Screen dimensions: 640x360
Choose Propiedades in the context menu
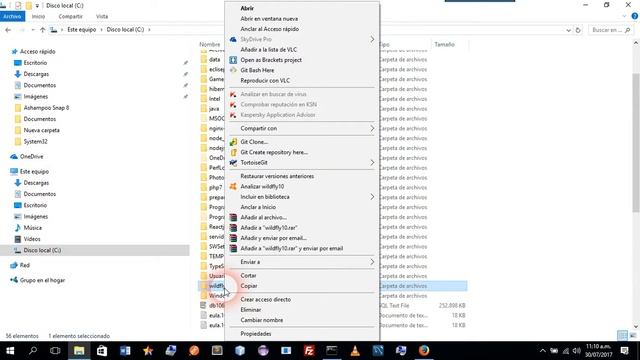click(256, 334)
